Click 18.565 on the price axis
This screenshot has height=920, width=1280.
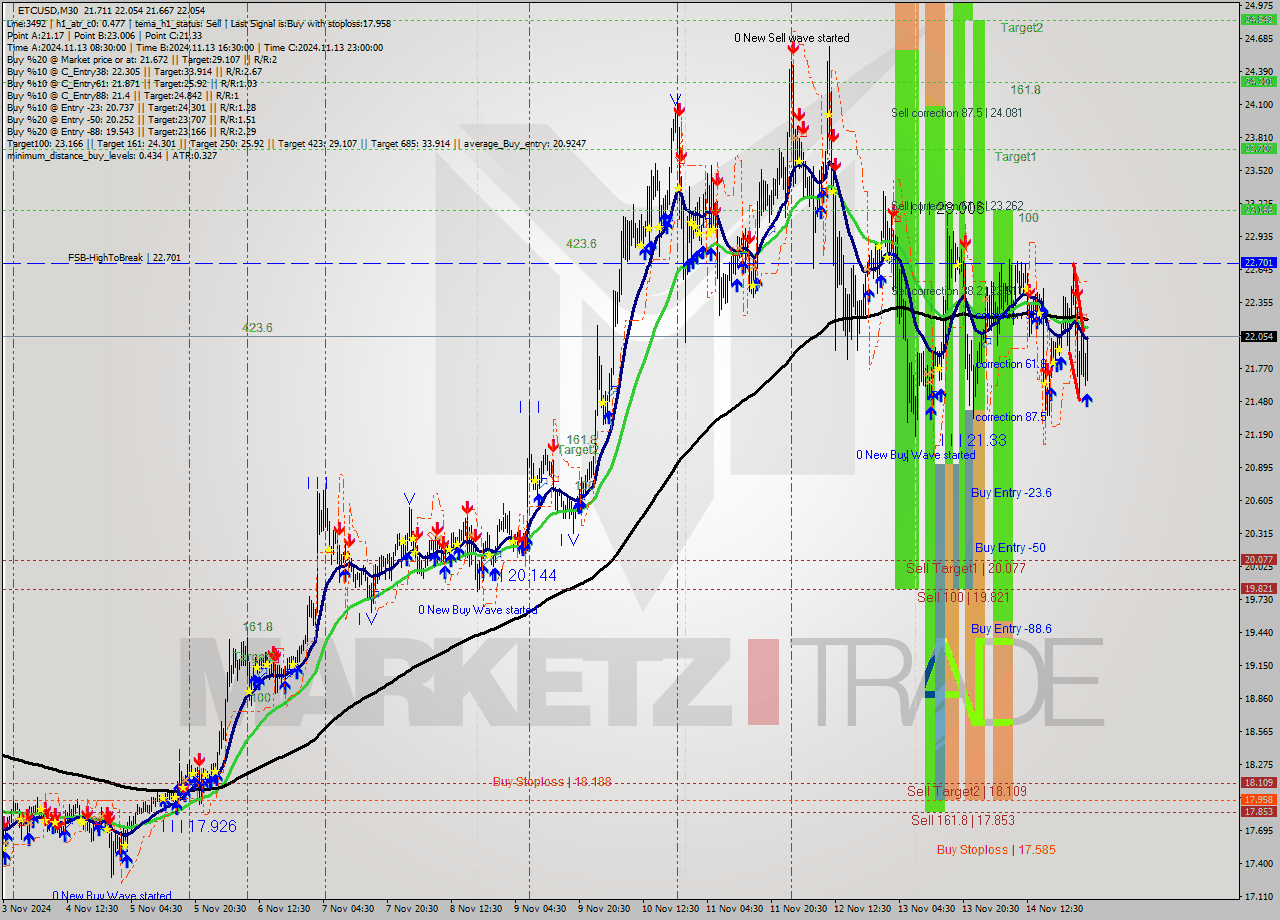point(1259,731)
